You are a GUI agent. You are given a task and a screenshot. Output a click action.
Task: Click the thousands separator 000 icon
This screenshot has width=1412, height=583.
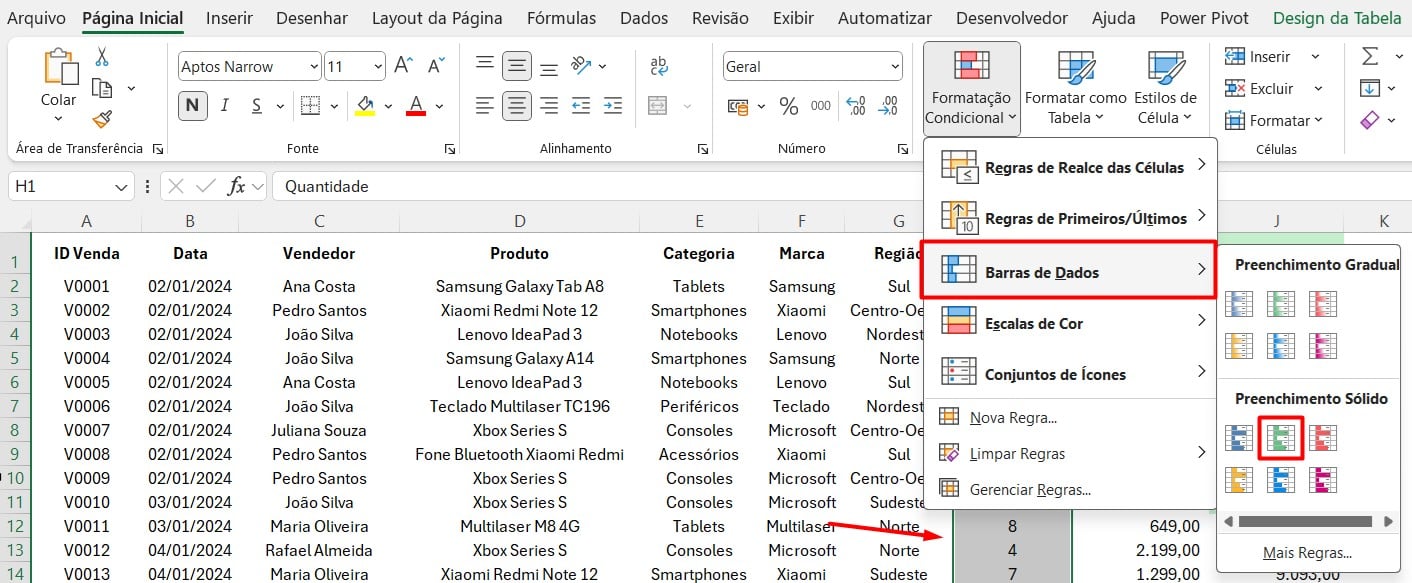821,106
